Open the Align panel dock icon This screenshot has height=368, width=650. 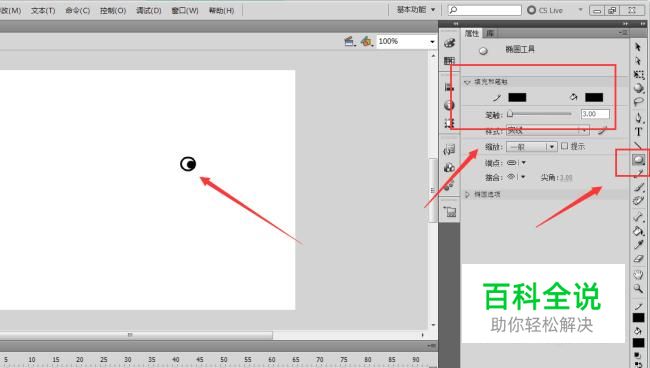click(449, 87)
